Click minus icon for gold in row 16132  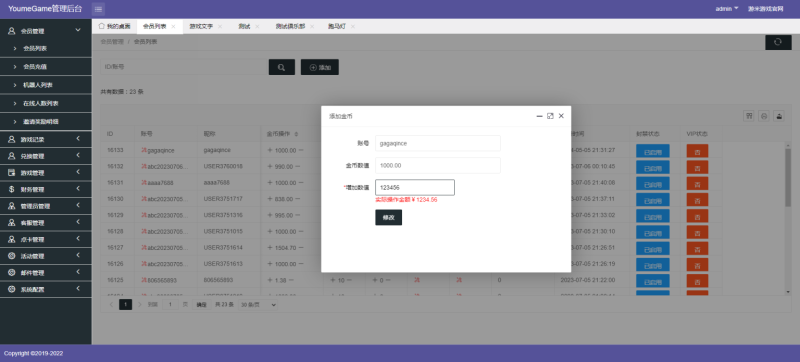click(x=297, y=167)
